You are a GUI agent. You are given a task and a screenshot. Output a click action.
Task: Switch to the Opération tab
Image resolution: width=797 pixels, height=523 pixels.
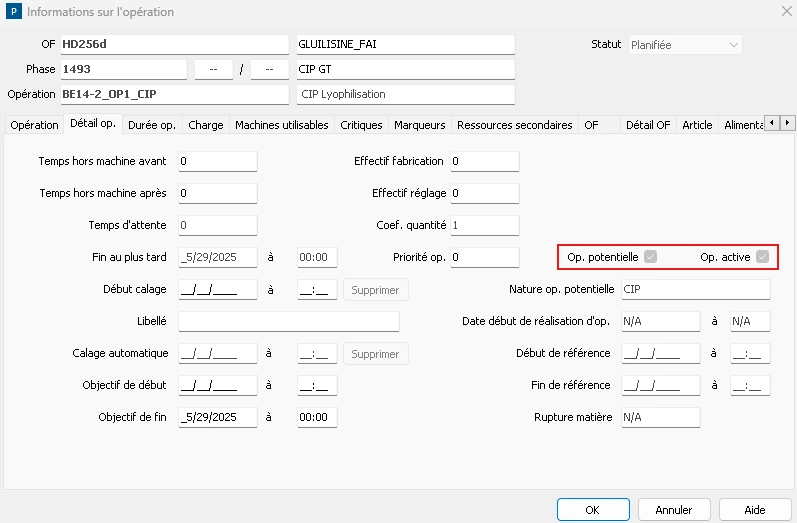34,125
